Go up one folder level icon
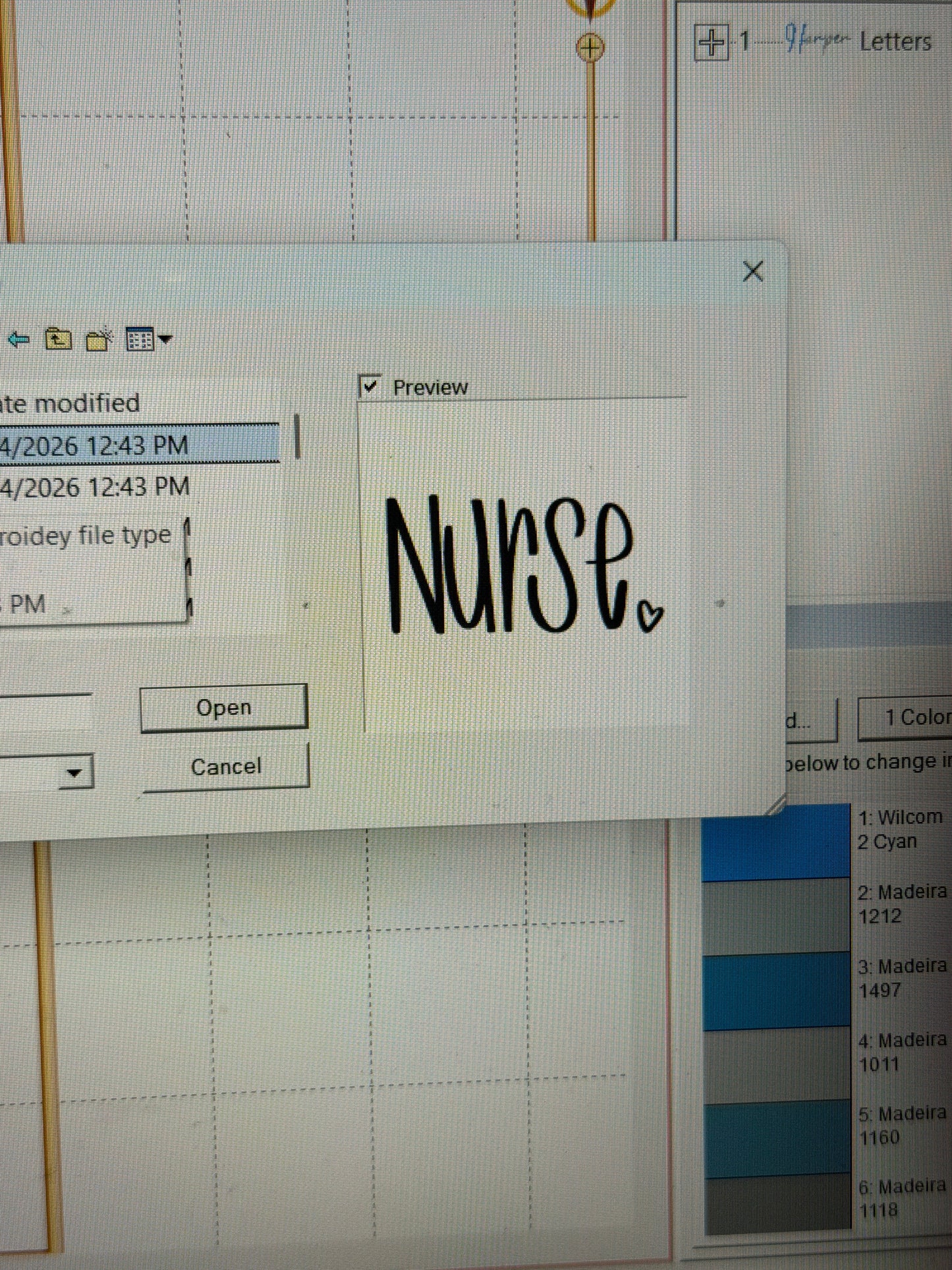The image size is (952, 1270). [59, 339]
